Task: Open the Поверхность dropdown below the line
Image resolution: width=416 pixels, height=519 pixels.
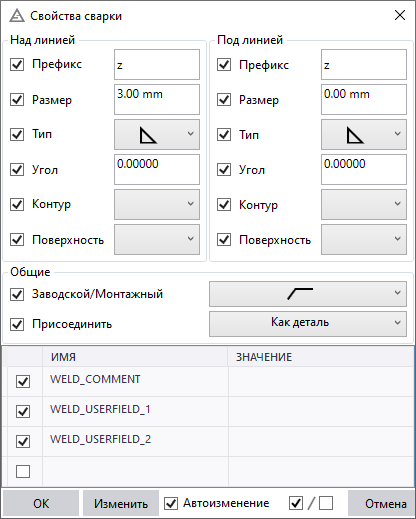Action: tap(364, 239)
